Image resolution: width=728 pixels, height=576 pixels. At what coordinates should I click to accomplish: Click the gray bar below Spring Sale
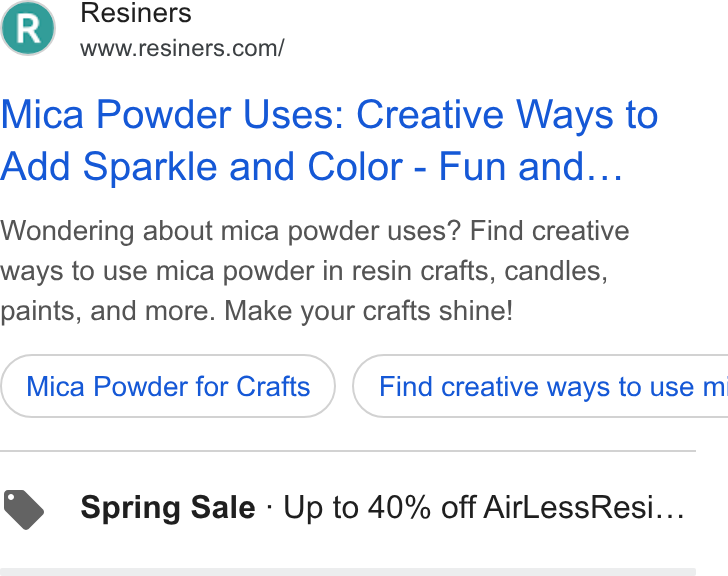click(348, 572)
